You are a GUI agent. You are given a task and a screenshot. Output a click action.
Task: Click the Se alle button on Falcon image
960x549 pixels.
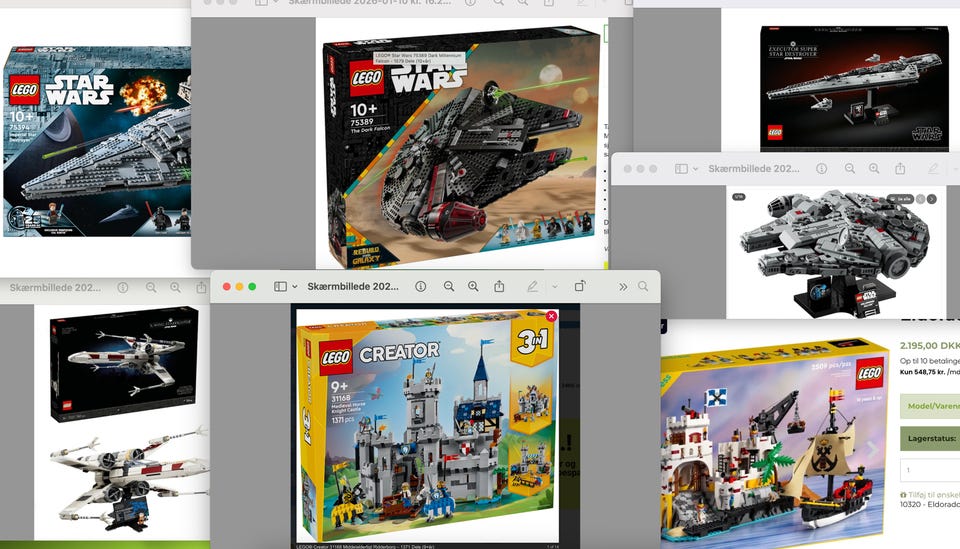[x=900, y=199]
